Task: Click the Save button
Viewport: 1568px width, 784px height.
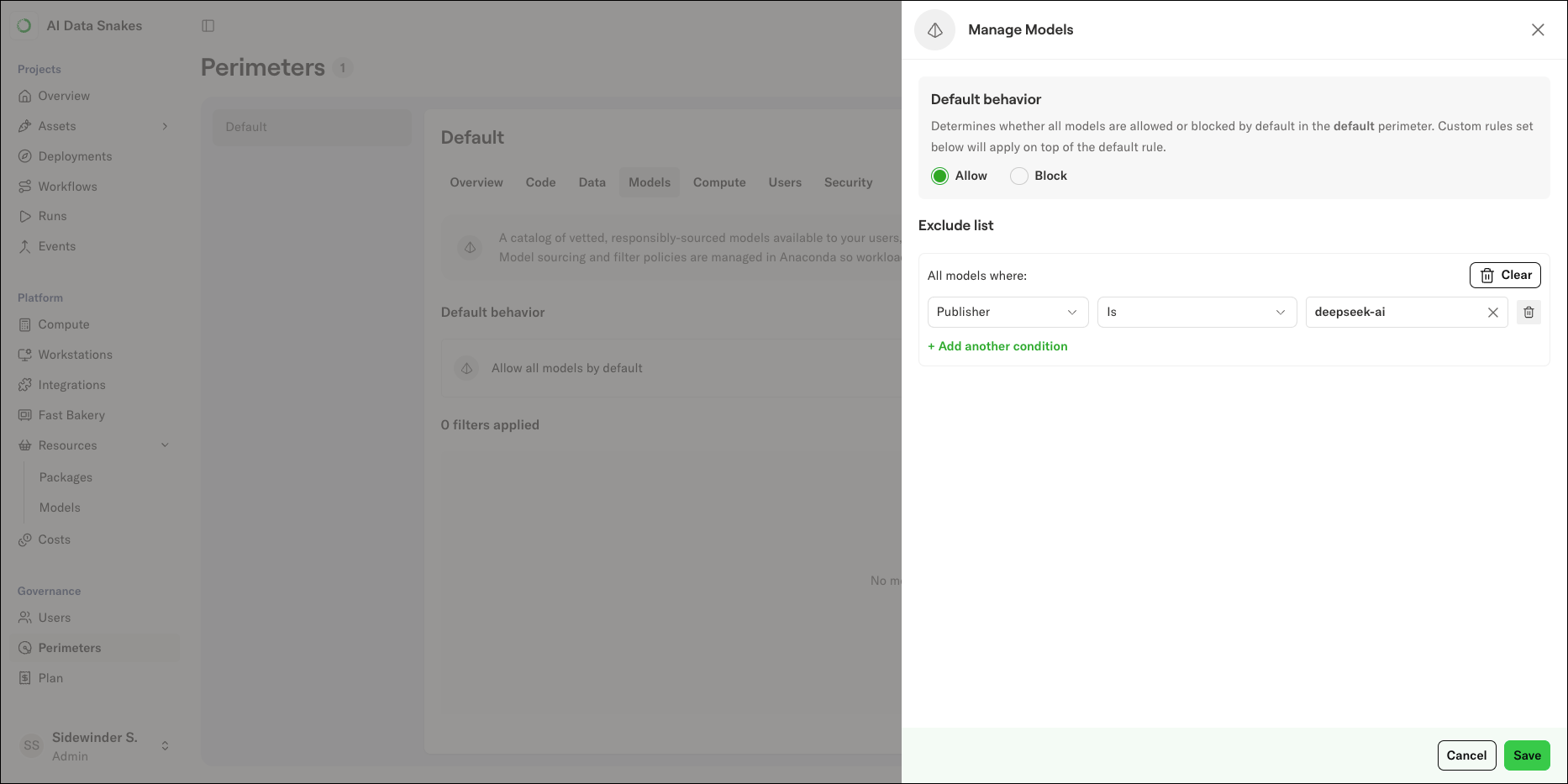Action: (x=1527, y=755)
